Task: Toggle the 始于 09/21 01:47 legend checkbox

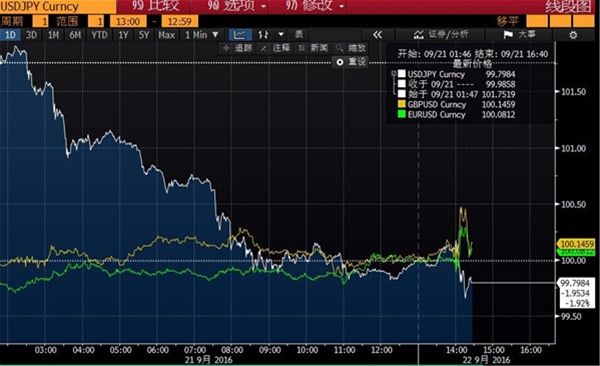Action: pos(401,94)
